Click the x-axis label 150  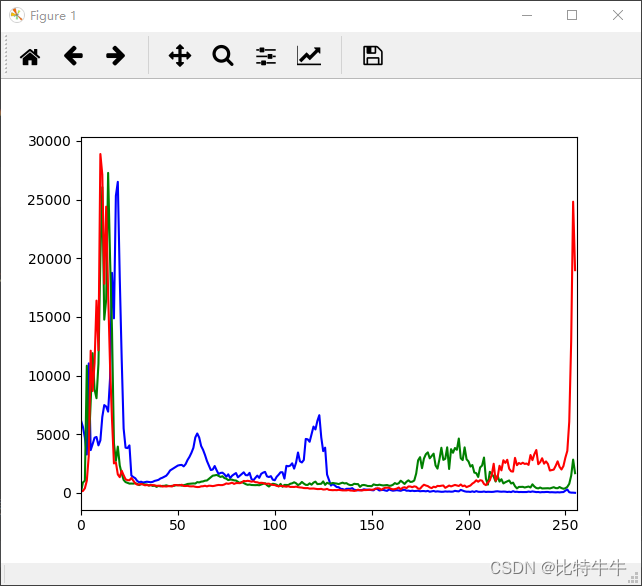[372, 525]
